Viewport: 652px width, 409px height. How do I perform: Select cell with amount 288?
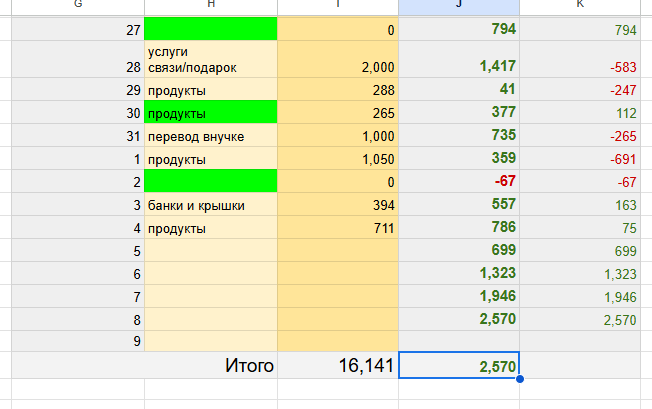click(x=338, y=89)
